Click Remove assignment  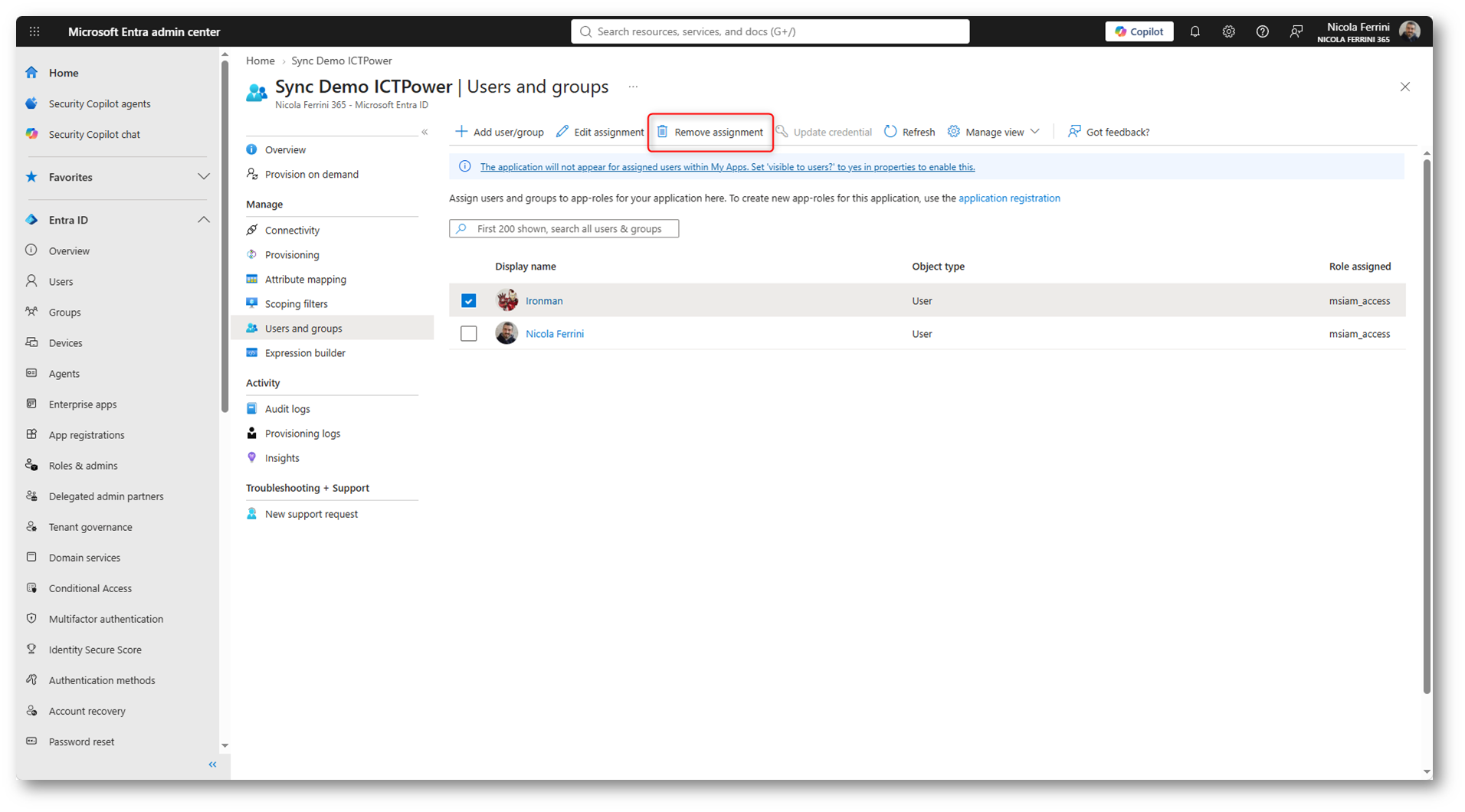pos(710,132)
